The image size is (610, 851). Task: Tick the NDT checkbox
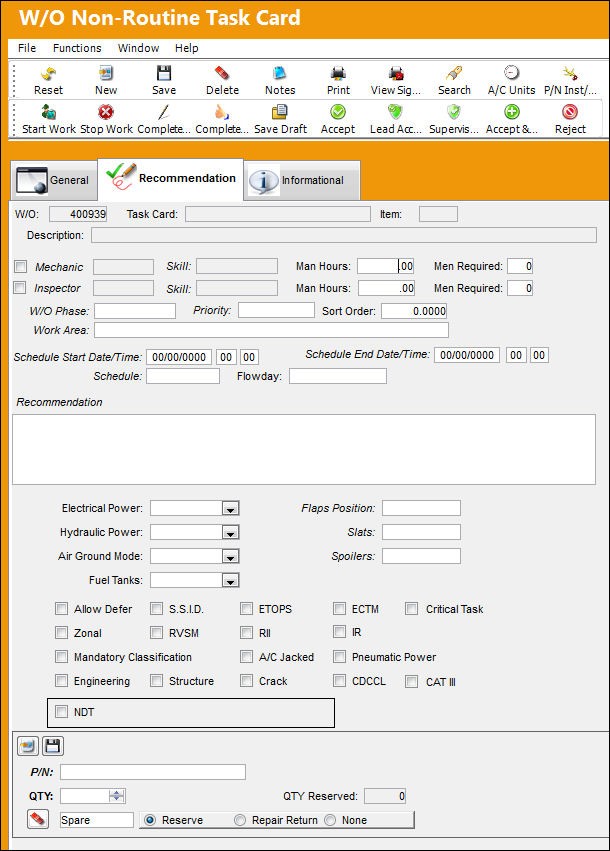pos(61,712)
